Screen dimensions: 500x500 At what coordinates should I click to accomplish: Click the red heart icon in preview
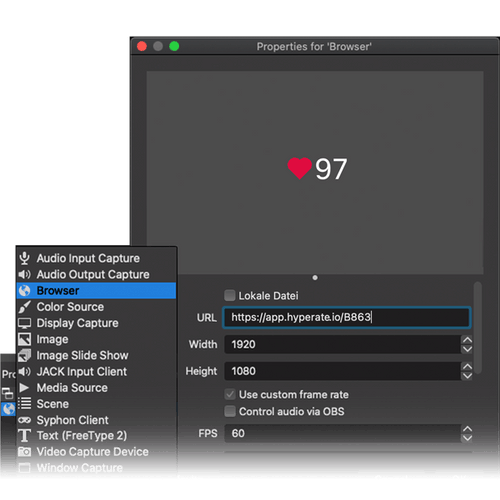click(300, 168)
